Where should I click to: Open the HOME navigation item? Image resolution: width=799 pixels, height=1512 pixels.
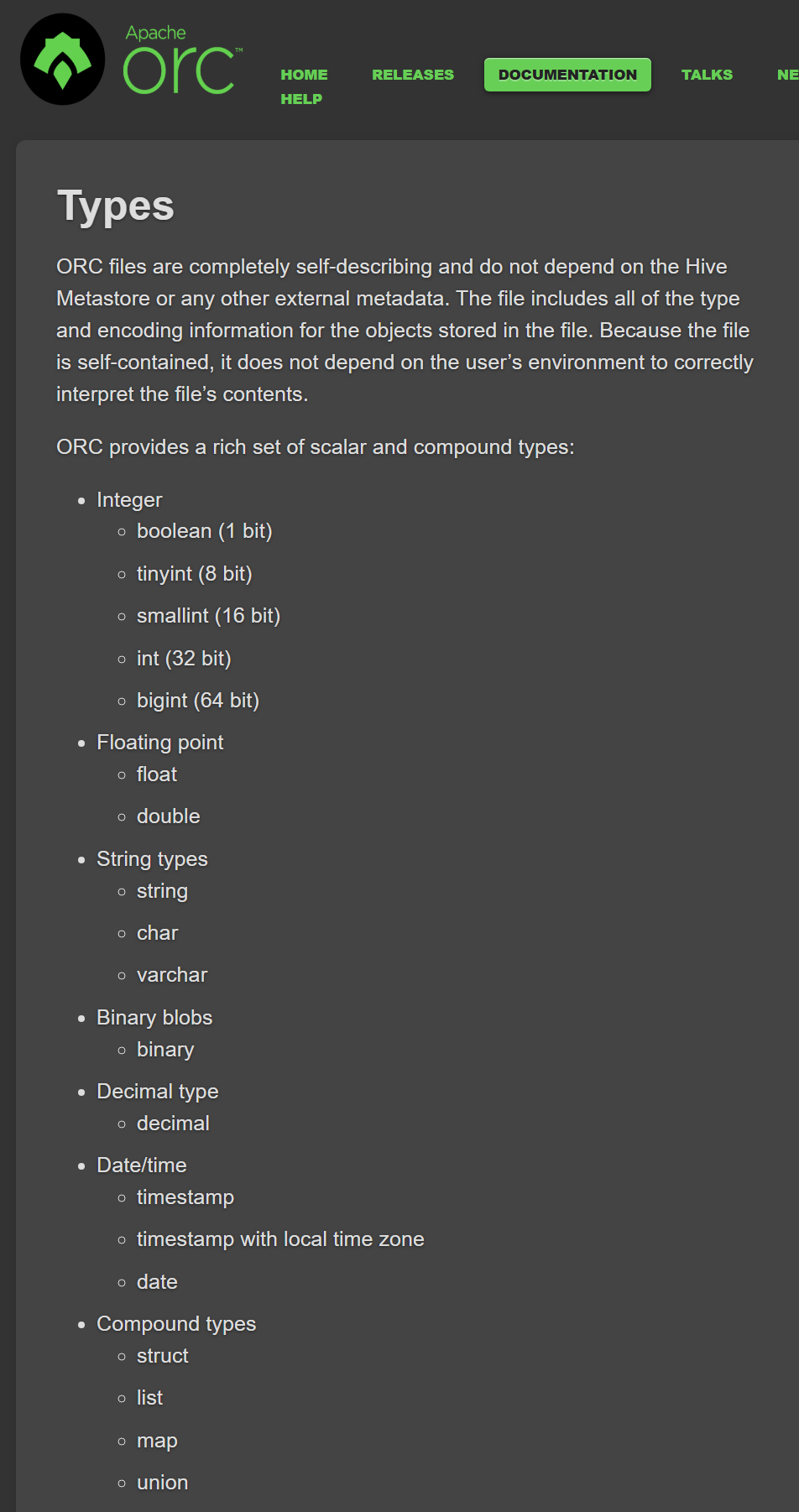coord(304,75)
